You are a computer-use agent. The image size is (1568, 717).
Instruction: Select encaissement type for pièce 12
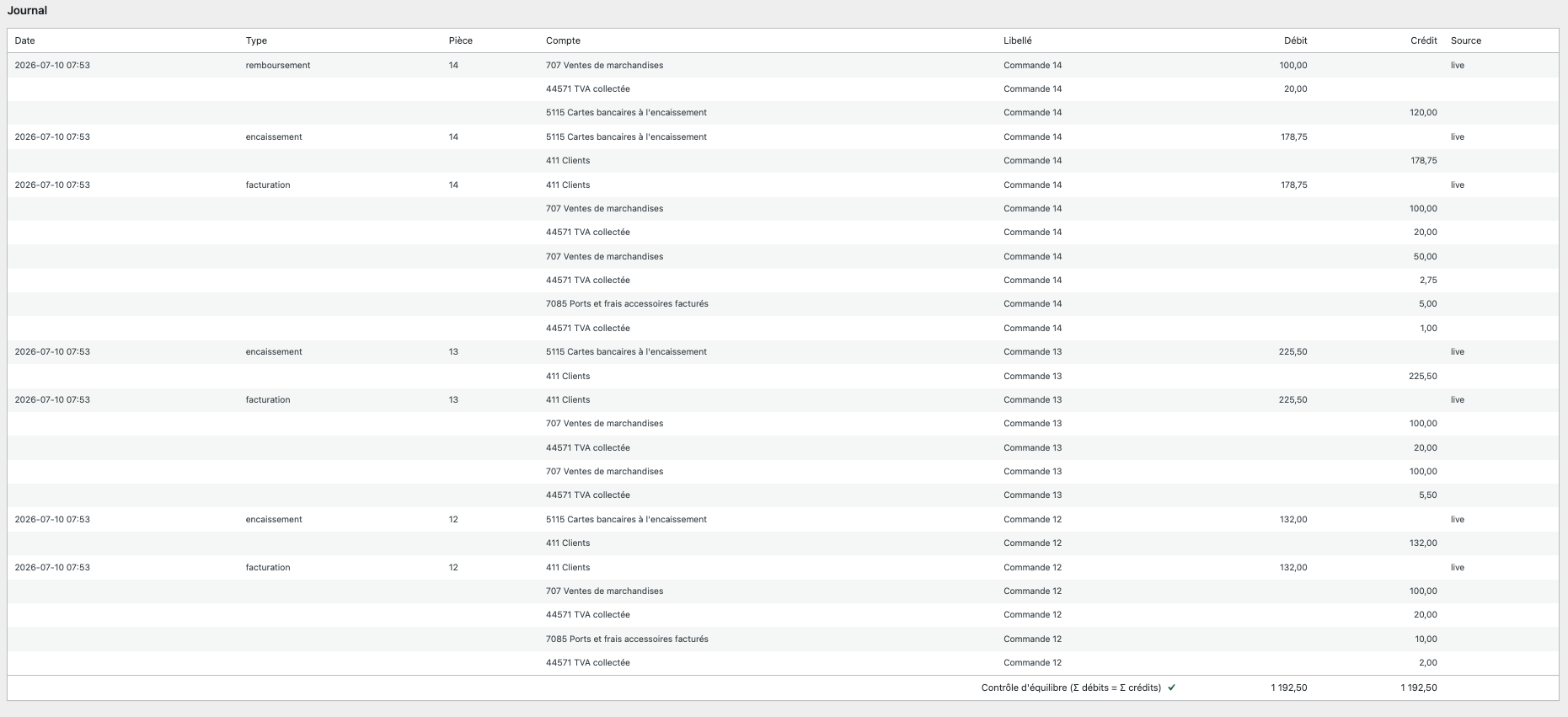(274, 519)
